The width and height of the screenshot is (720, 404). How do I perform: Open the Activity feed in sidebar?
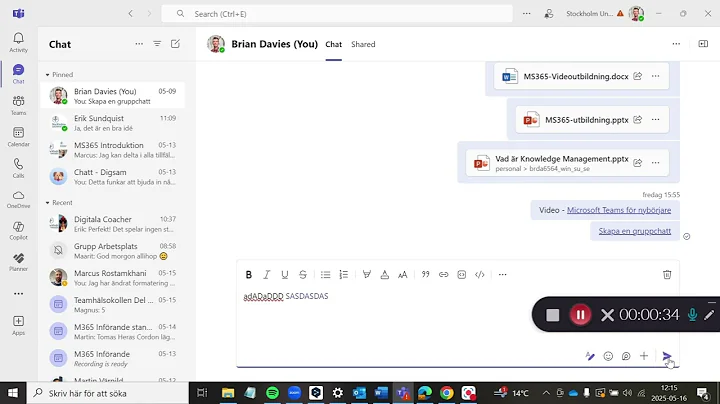[x=18, y=42]
